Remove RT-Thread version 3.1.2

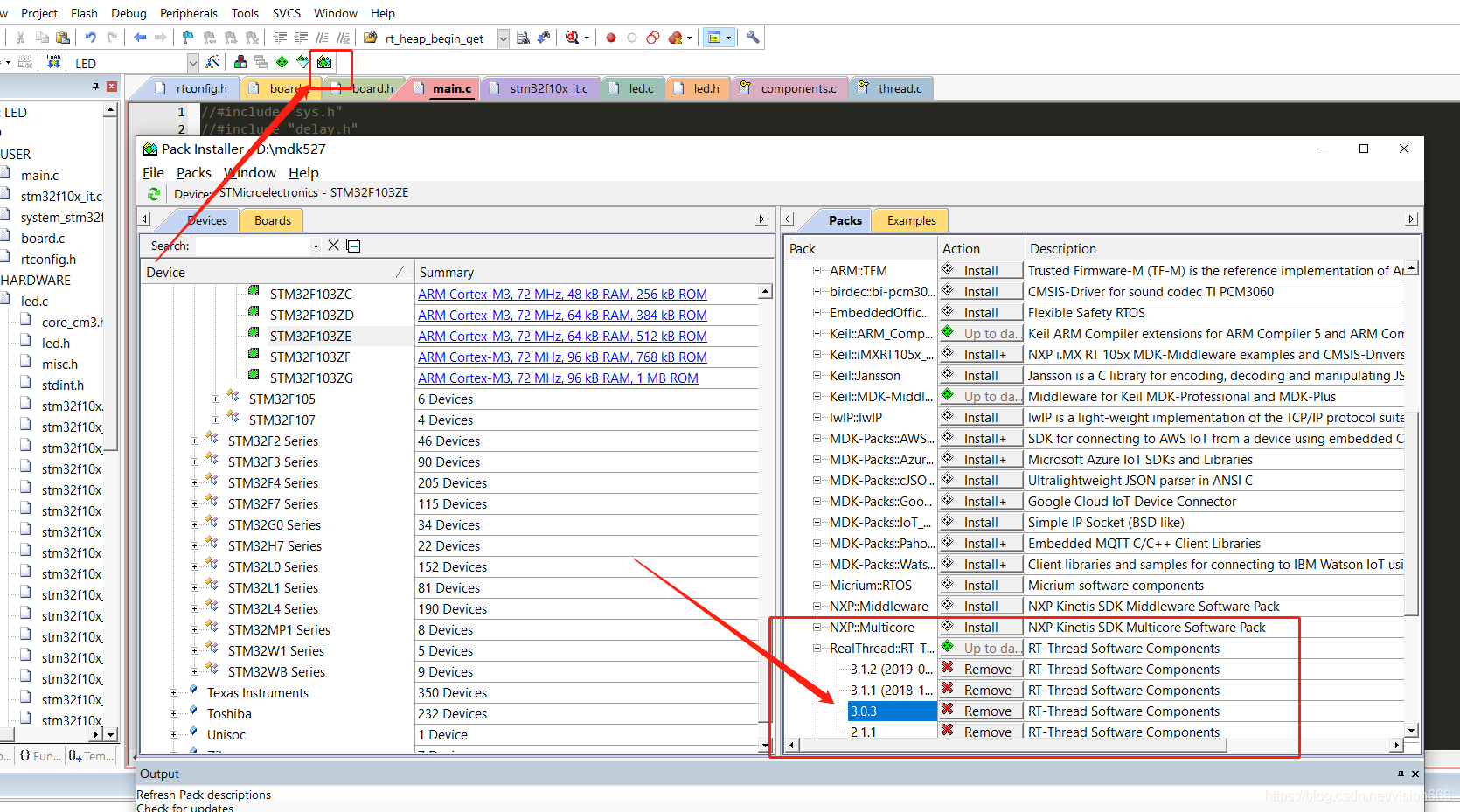tap(981, 670)
